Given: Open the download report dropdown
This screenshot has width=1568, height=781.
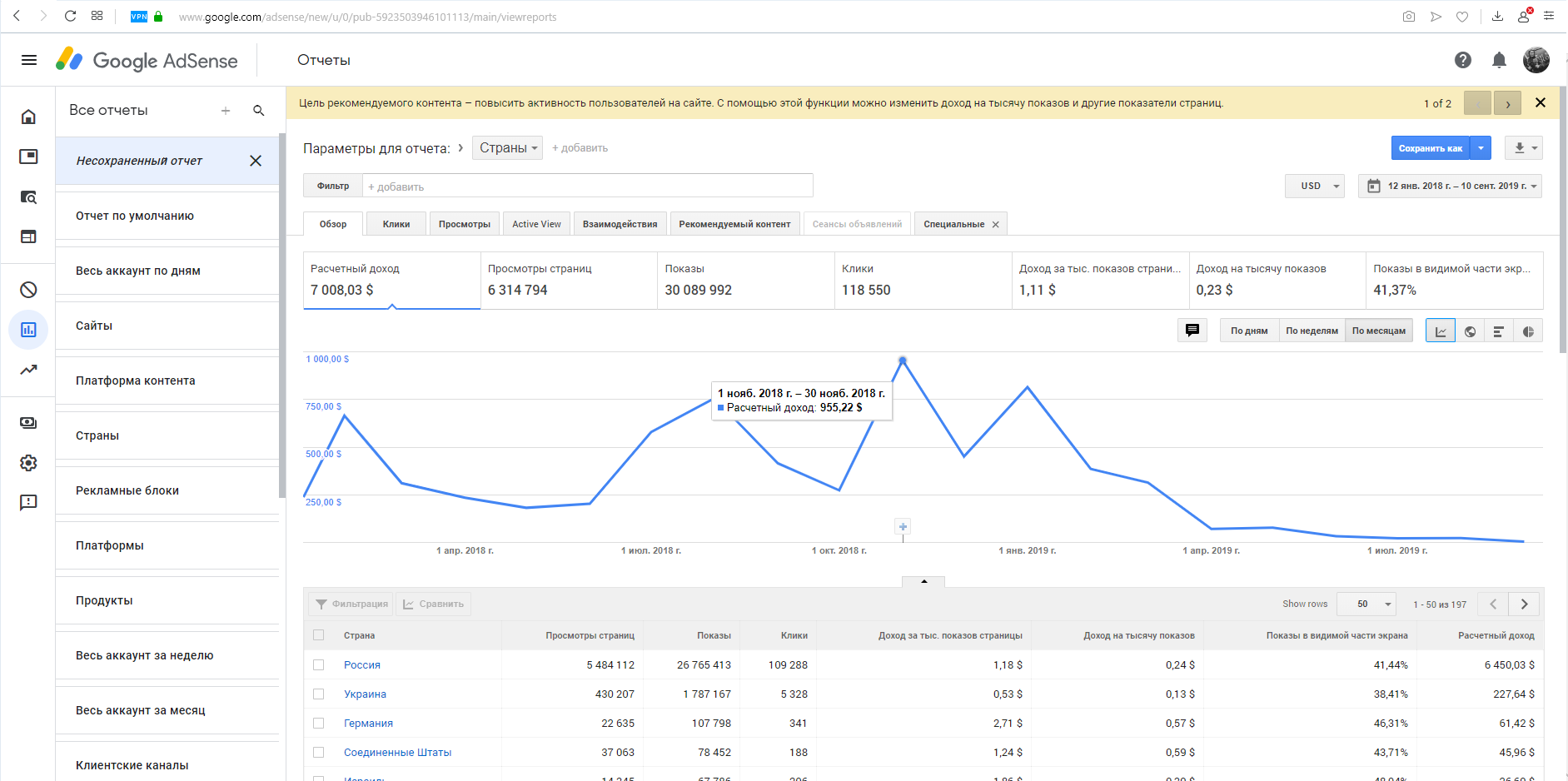Looking at the screenshot, I should 1524,148.
